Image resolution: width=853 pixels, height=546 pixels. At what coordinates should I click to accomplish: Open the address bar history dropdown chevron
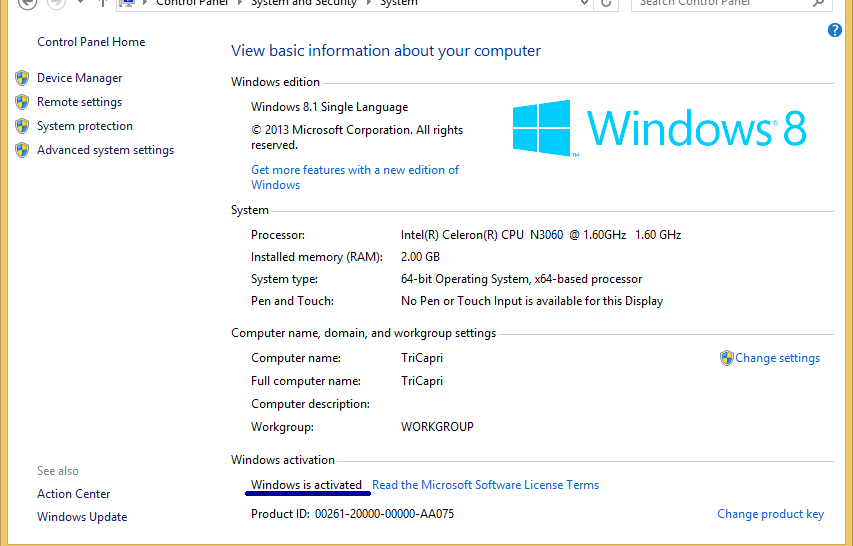click(x=584, y=3)
